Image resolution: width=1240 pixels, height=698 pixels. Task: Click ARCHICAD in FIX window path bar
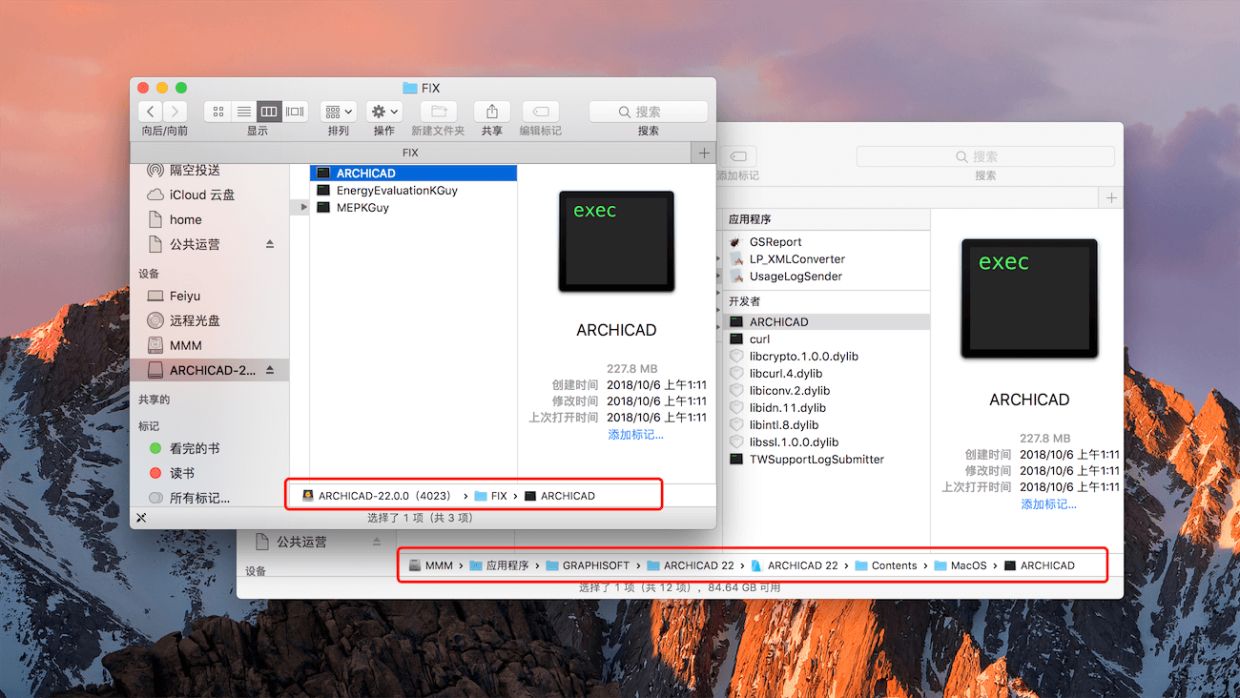pos(559,496)
